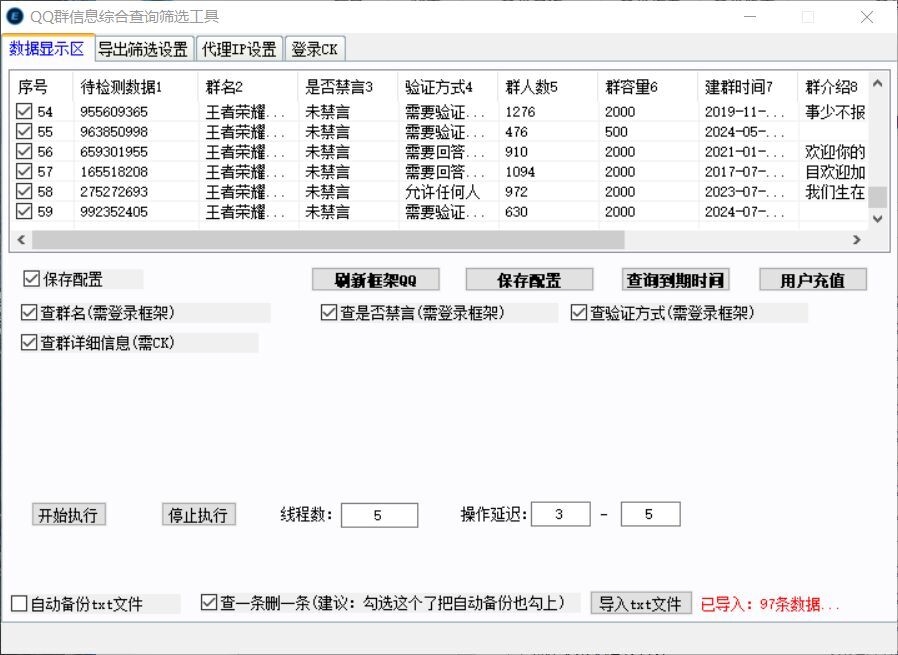
Task: Toggle 查验证方式(需登录框架) checkbox
Action: (579, 313)
